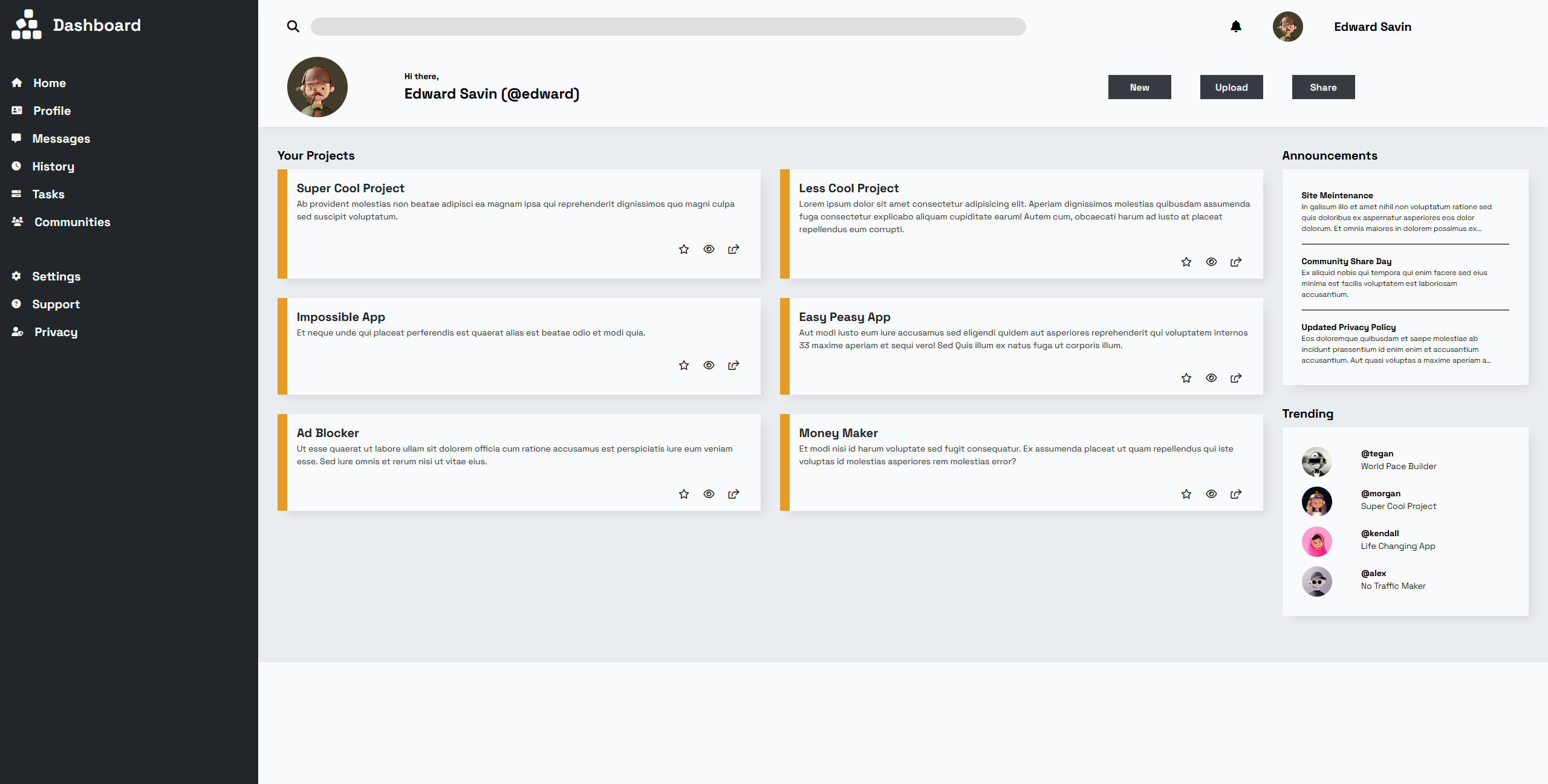Star the Easy Peasy App card
1548x784 pixels.
pyautogui.click(x=1186, y=378)
